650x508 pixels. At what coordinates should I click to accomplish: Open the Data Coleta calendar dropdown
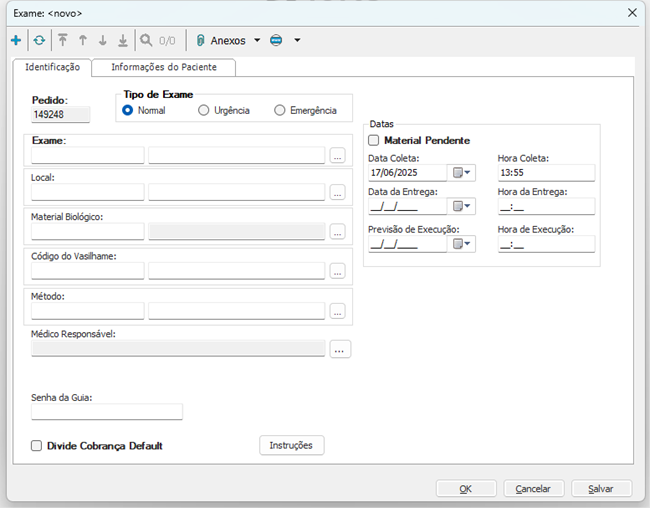462,173
